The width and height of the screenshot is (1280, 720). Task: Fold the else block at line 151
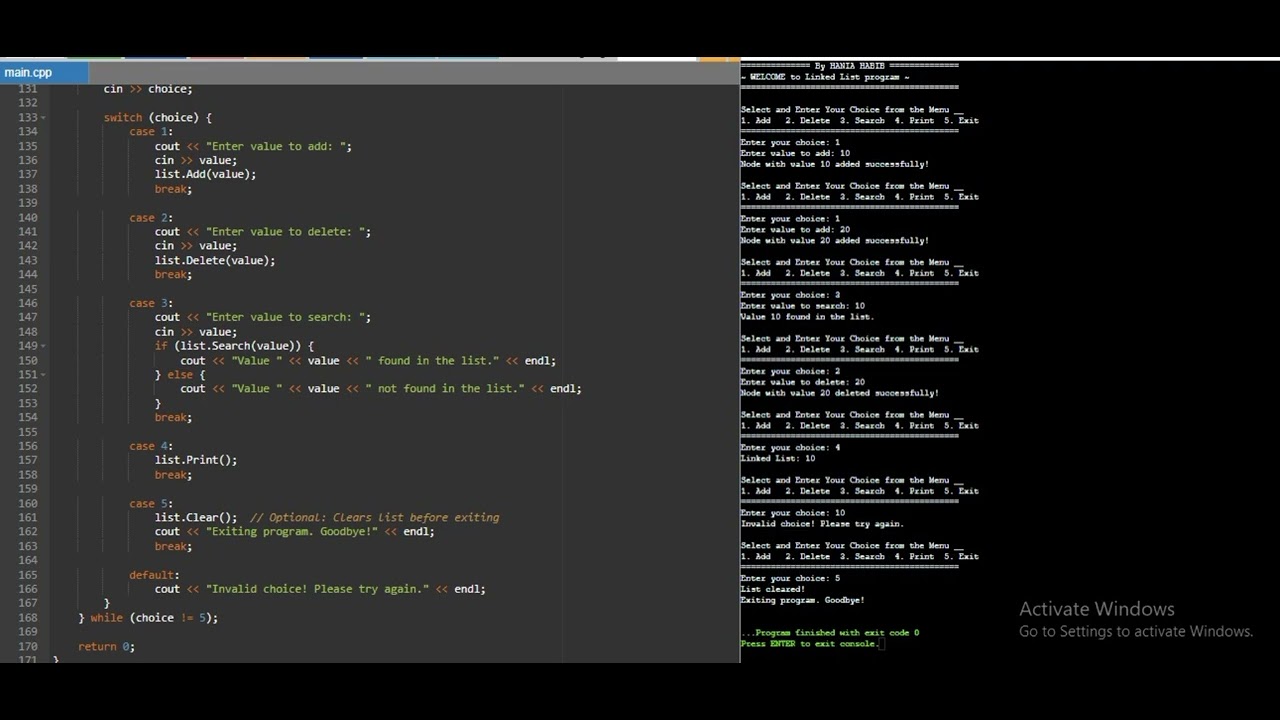tap(43, 374)
